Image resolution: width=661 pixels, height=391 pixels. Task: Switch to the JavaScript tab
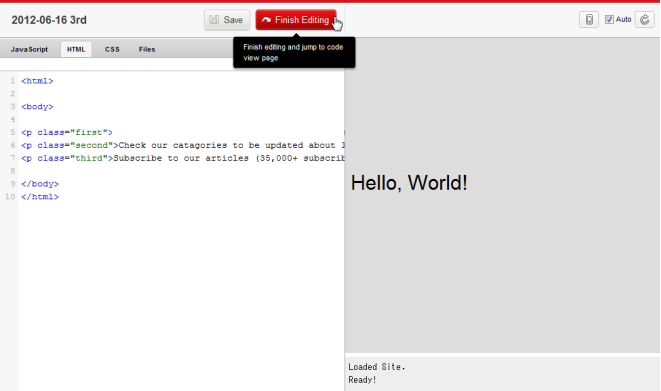pyautogui.click(x=29, y=49)
